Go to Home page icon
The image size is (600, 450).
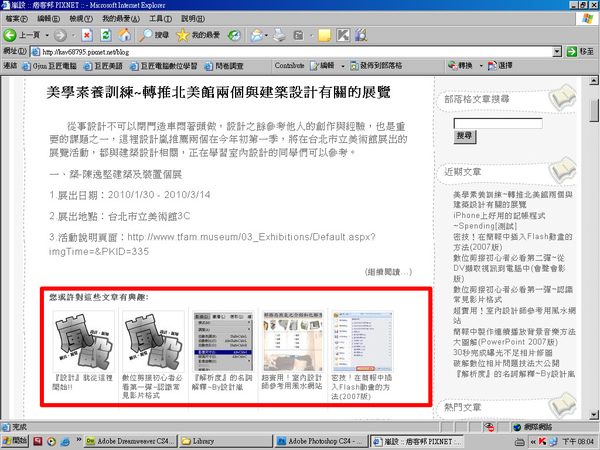124,35
